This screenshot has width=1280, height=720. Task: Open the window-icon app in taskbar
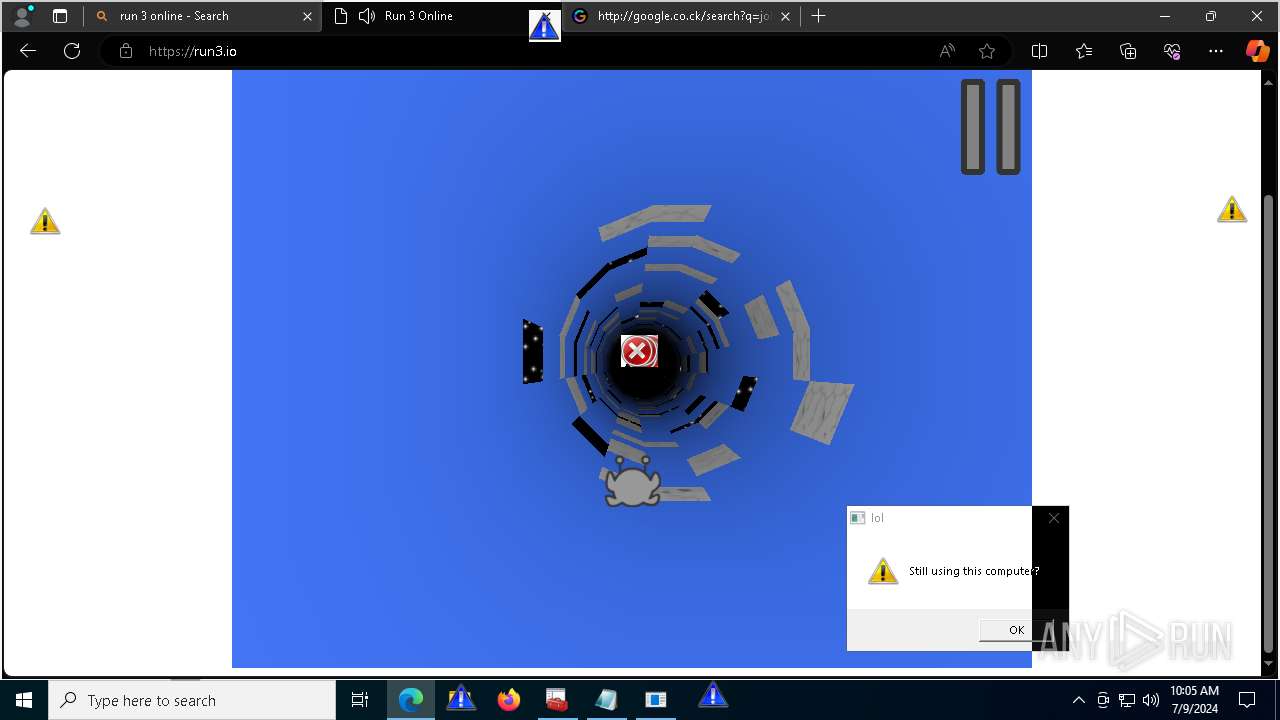(x=656, y=700)
